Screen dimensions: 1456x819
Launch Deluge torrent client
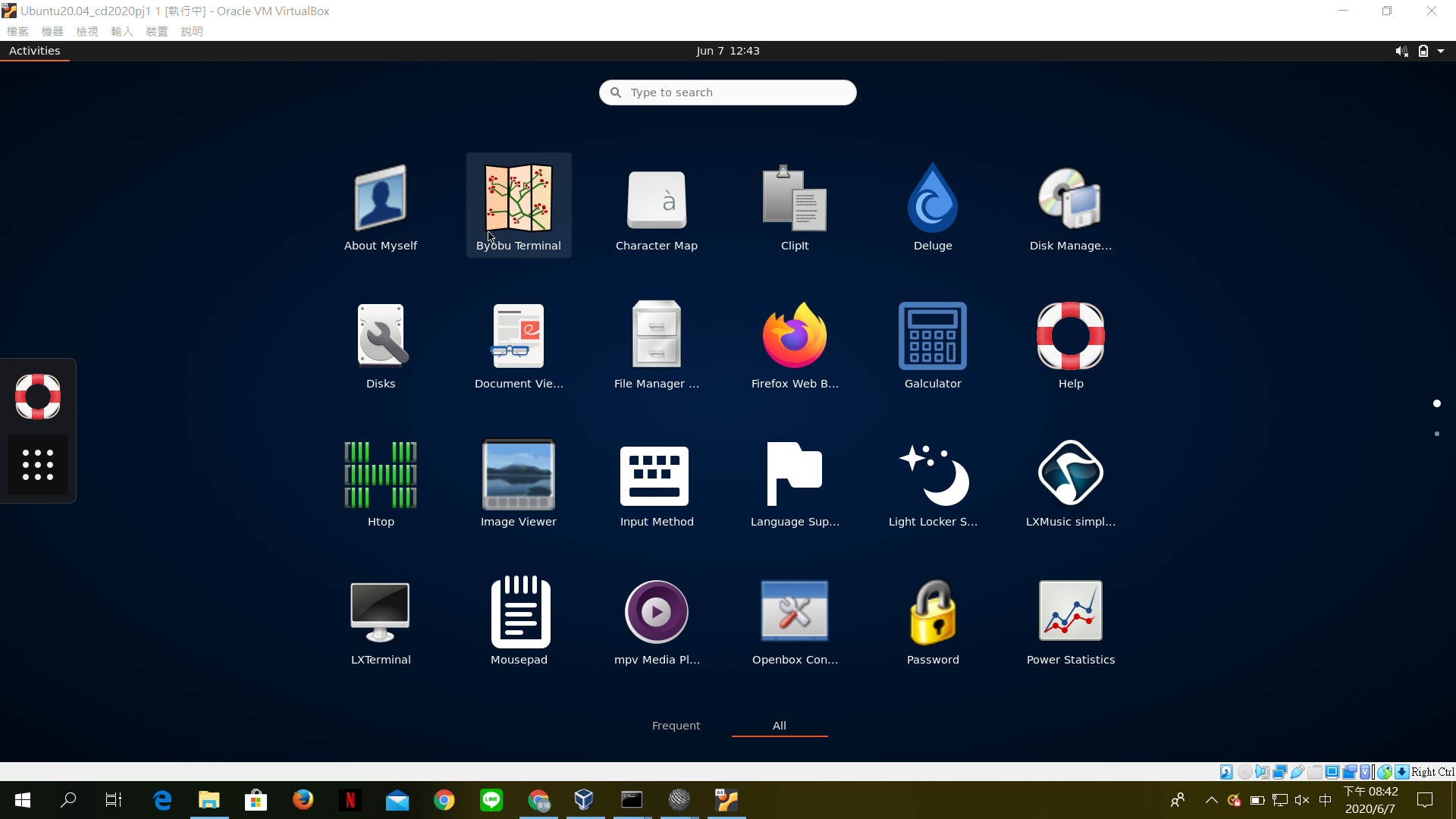coord(933,205)
